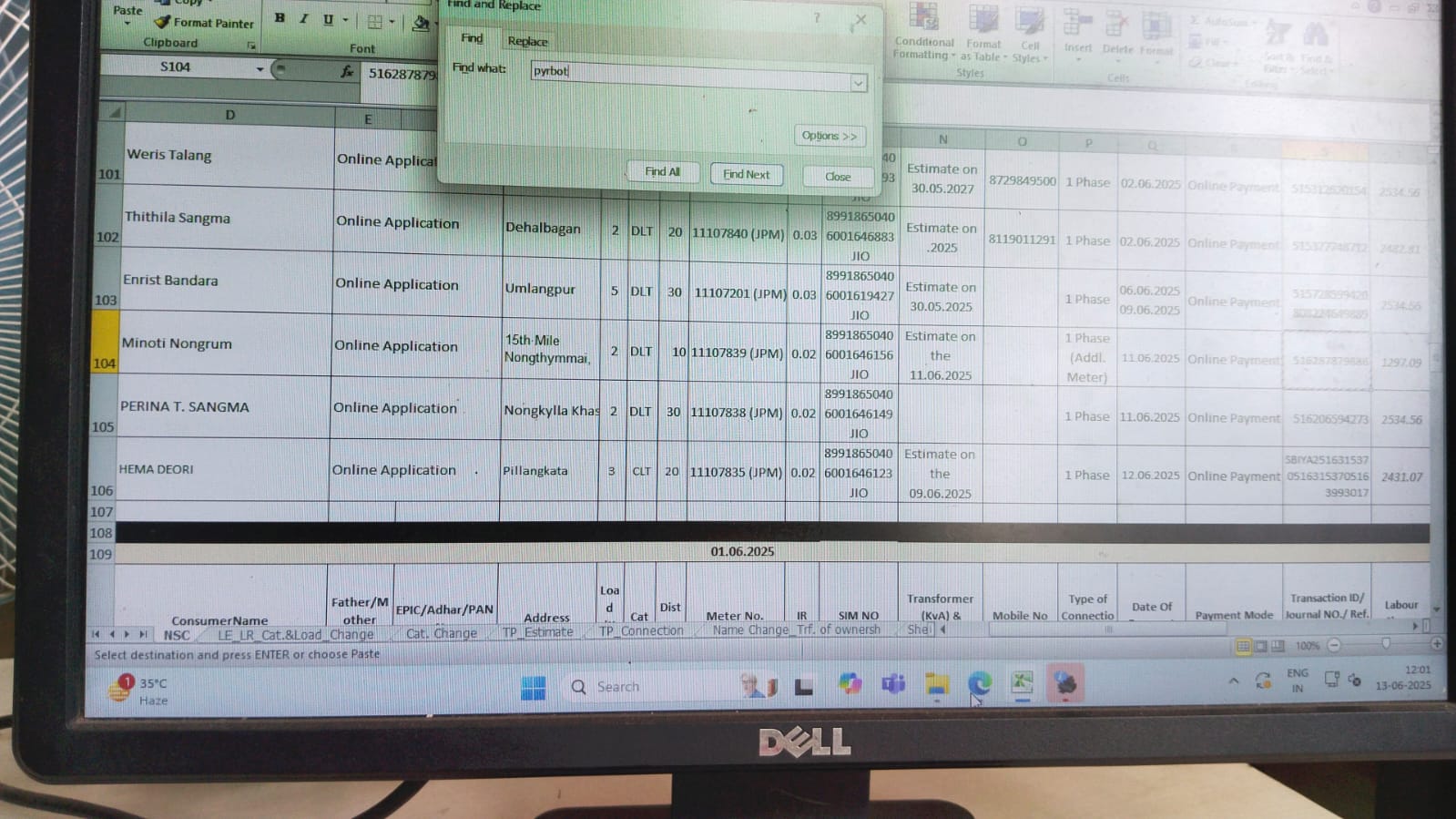Open the Sort & Filter menu
This screenshot has height=819, width=1456.
pos(1278,46)
